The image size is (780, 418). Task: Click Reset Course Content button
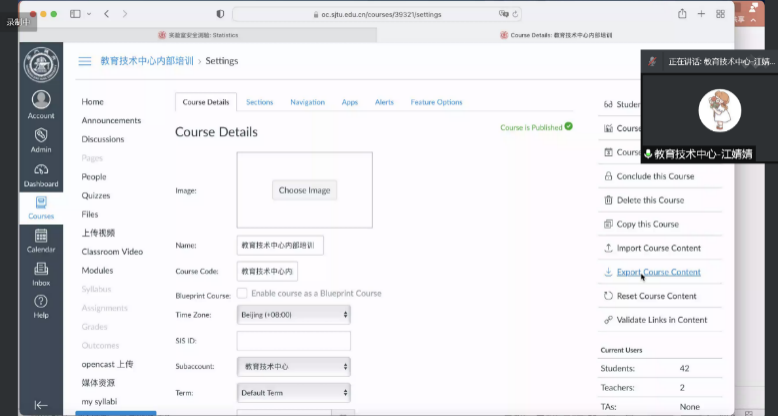click(x=656, y=296)
